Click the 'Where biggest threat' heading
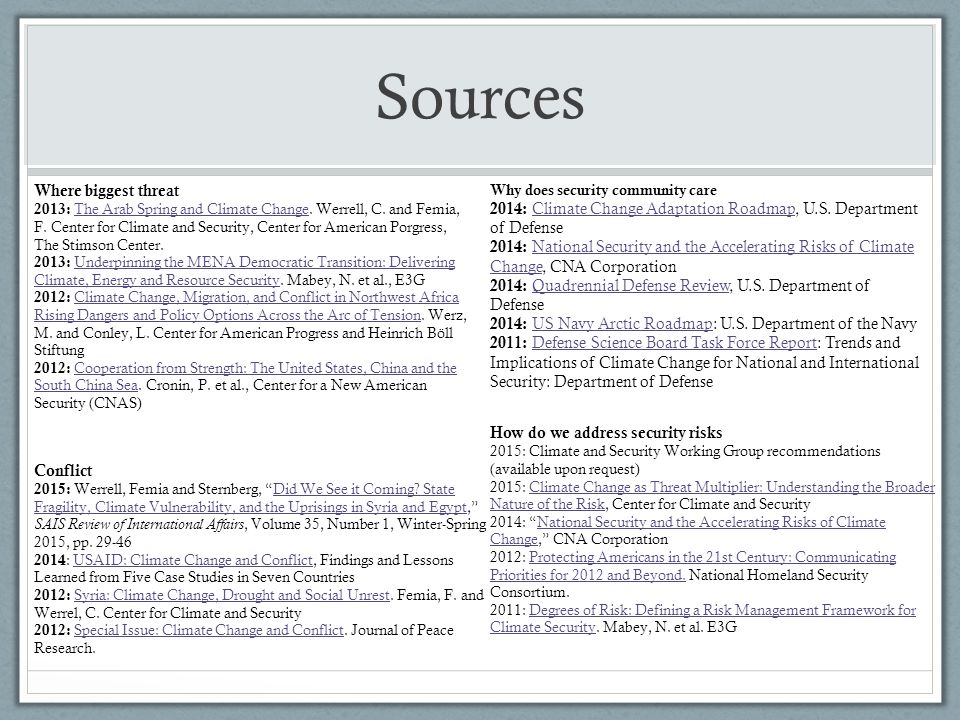Screen dimensions: 960x720 tap(107, 190)
